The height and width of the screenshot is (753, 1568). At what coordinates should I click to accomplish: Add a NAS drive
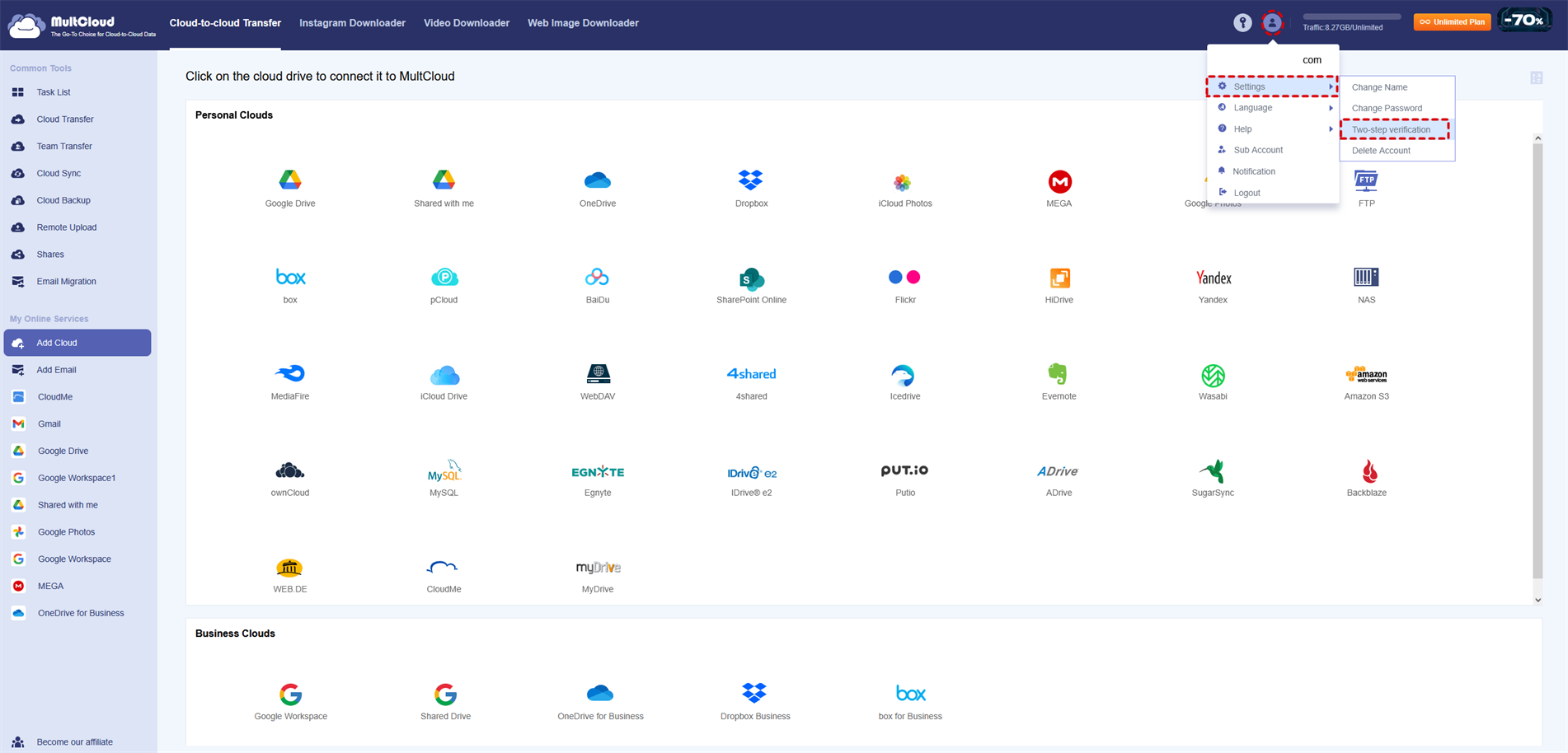[1366, 277]
